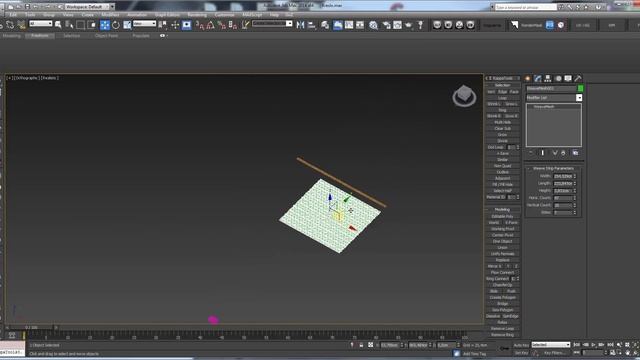
Task: Open Create command panel tab
Action: tap(528, 78)
